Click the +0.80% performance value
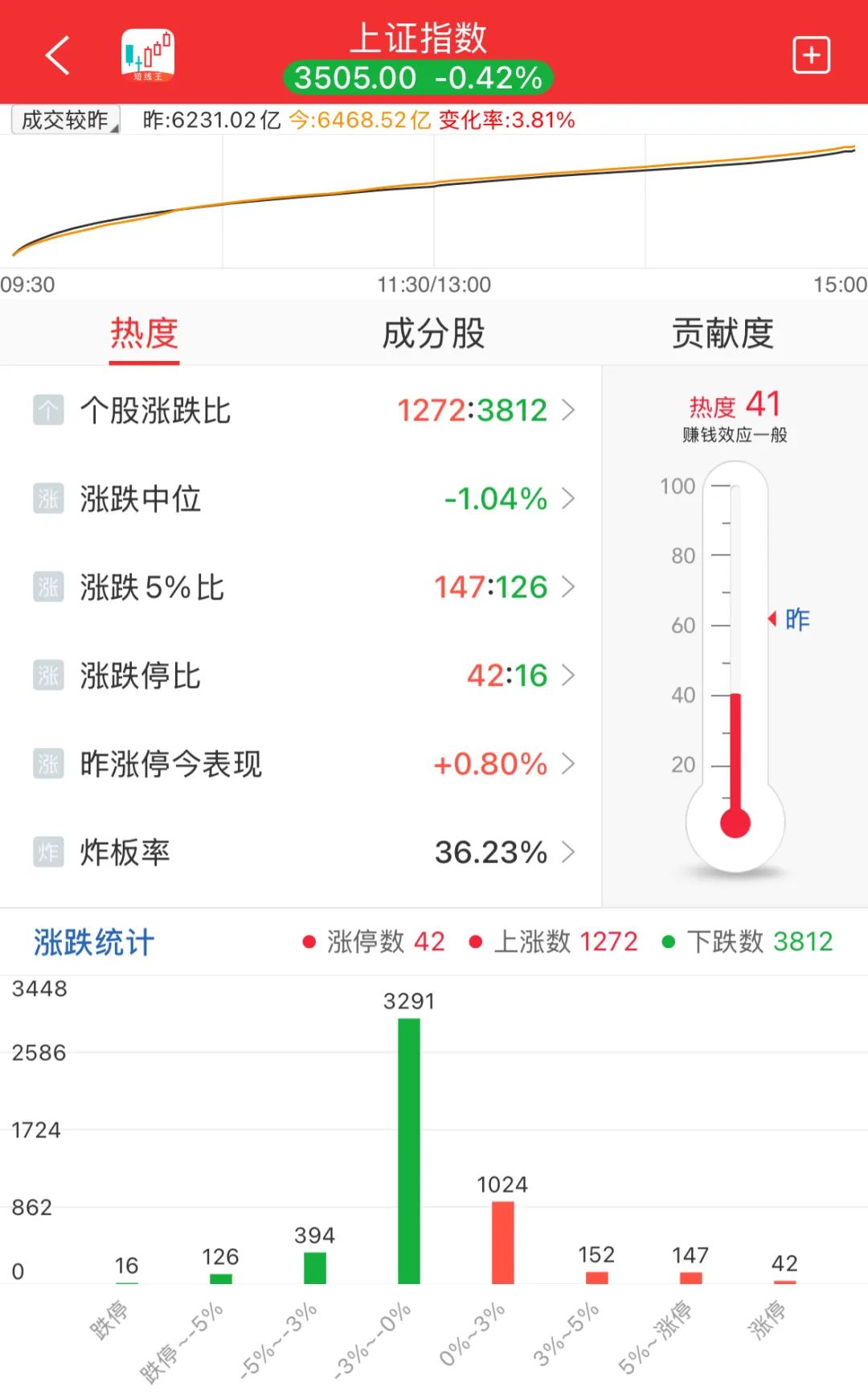This screenshot has height=1399, width=868. coord(490,764)
